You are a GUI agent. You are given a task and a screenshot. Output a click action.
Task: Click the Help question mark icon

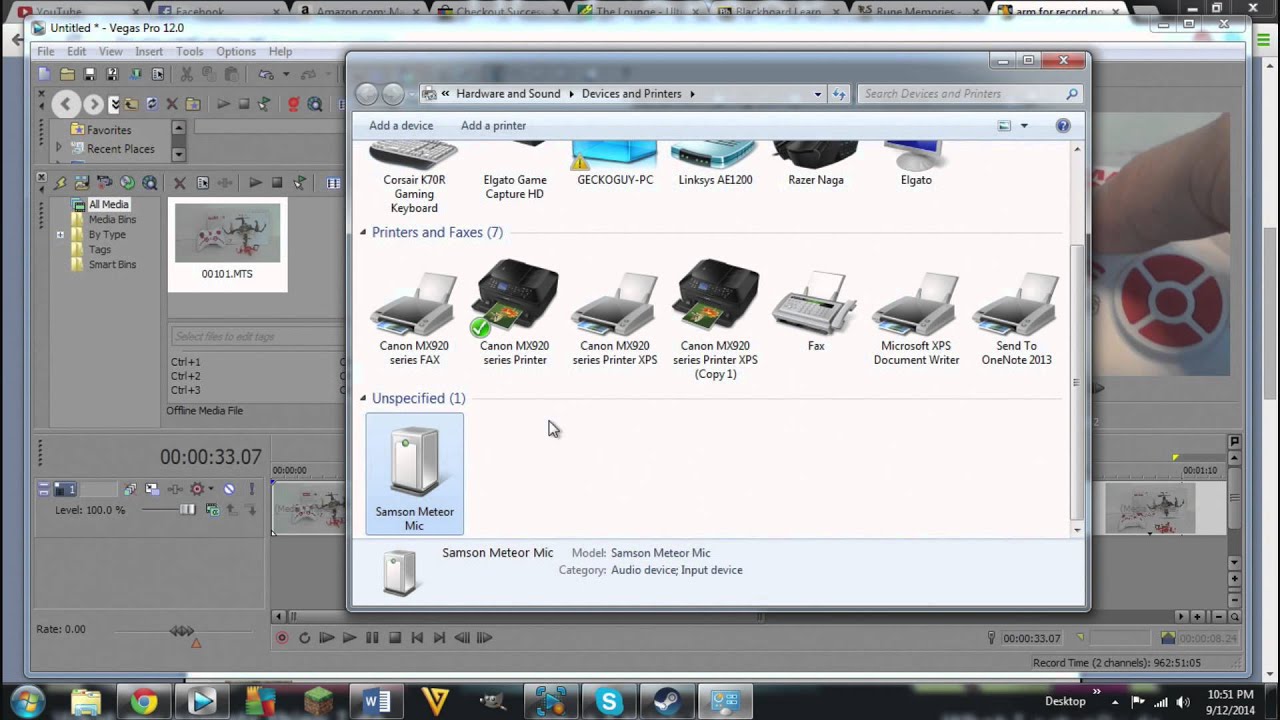[x=1063, y=125]
